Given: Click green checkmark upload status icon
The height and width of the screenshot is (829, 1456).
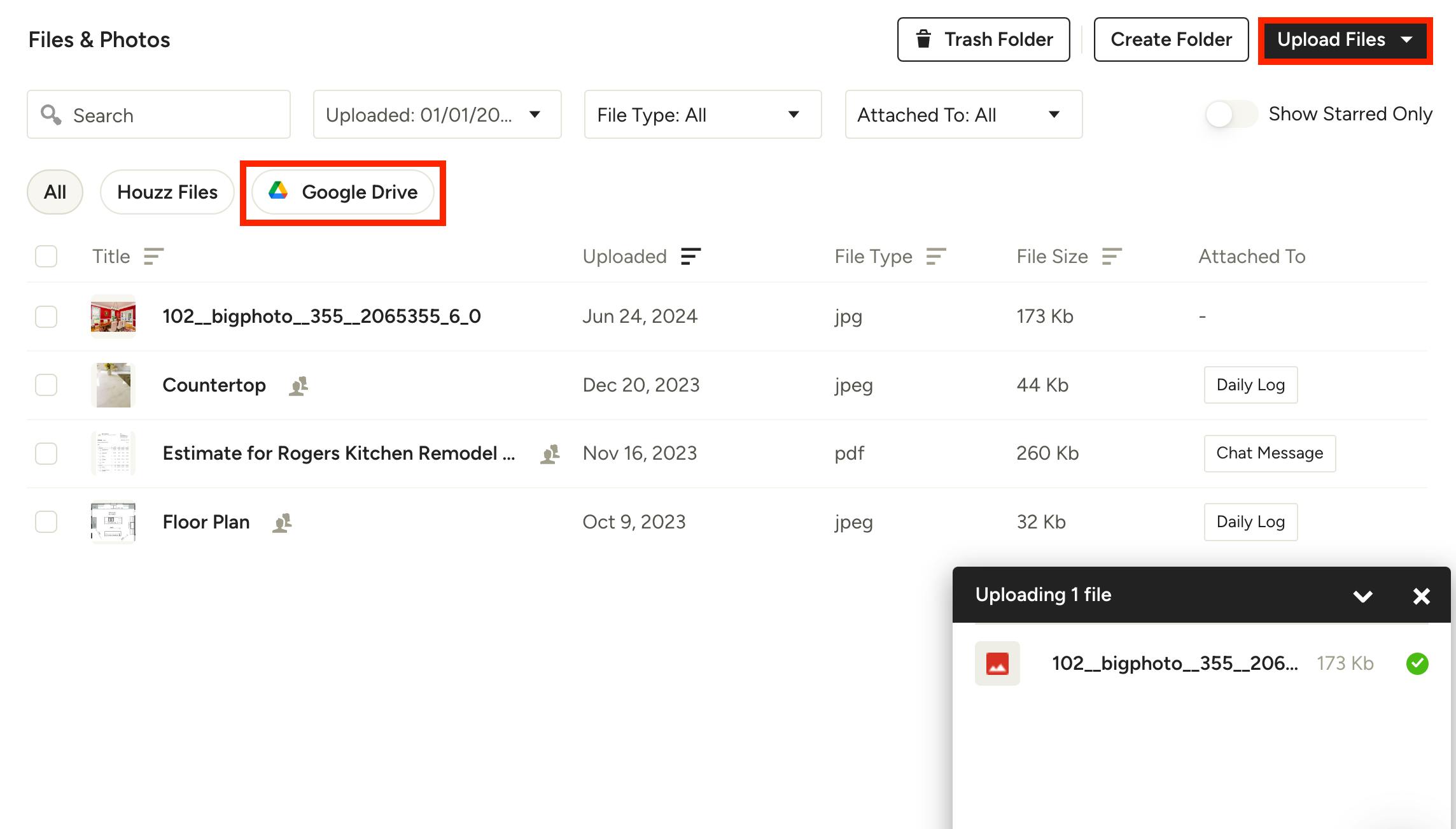Looking at the screenshot, I should coord(1417,663).
